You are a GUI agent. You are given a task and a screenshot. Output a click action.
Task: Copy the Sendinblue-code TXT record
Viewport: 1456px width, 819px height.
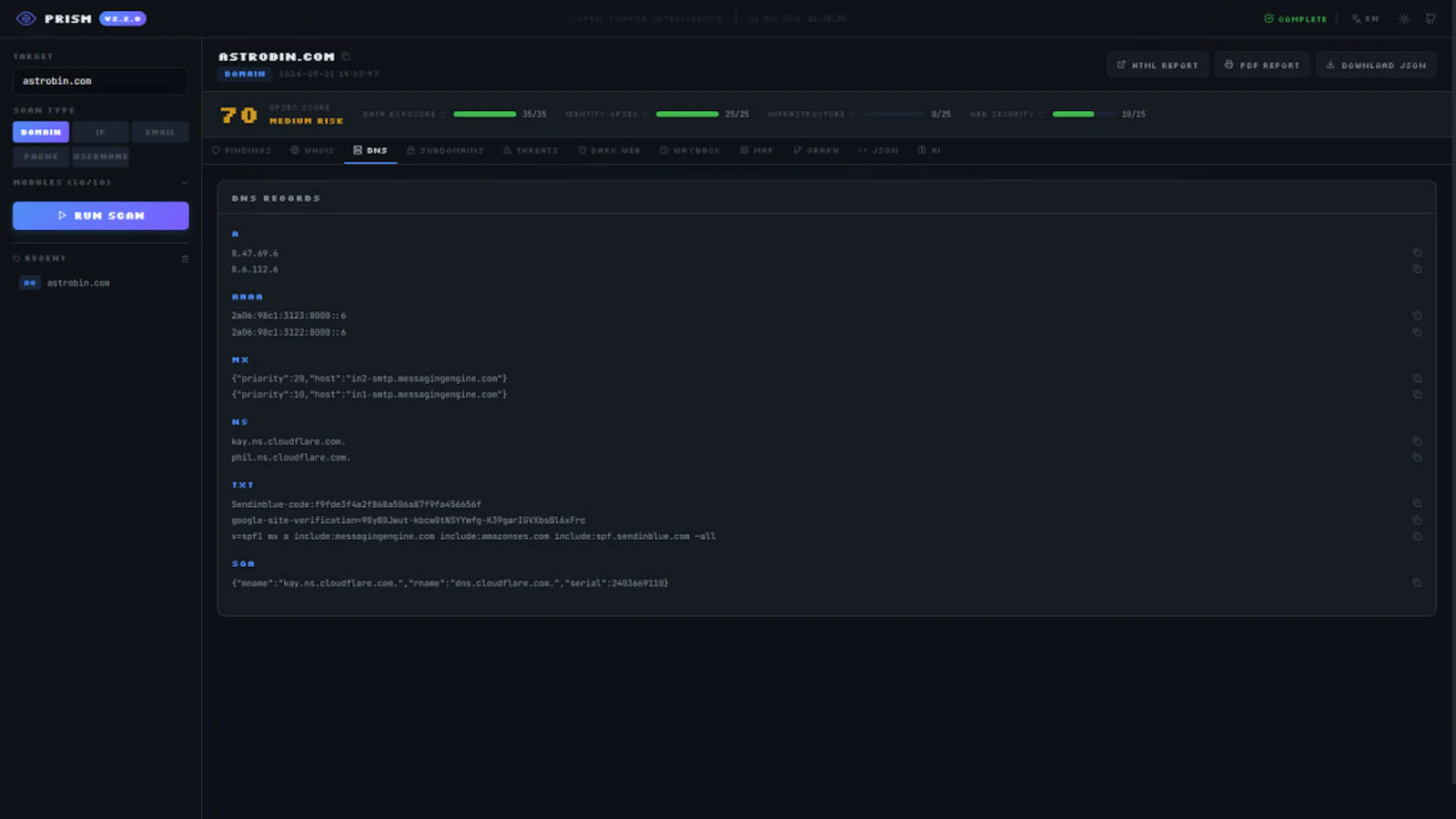coord(1417,503)
